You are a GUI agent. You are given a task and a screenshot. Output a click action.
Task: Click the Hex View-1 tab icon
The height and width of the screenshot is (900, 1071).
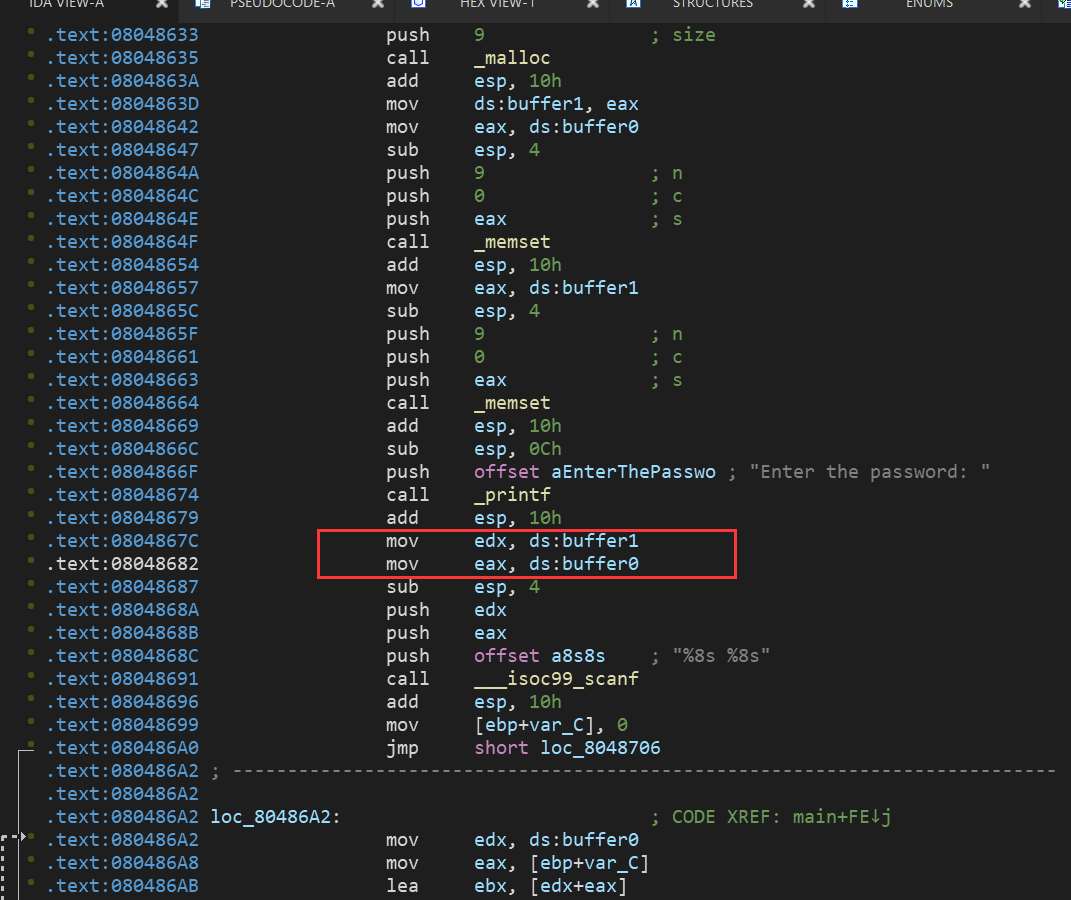[419, 3]
